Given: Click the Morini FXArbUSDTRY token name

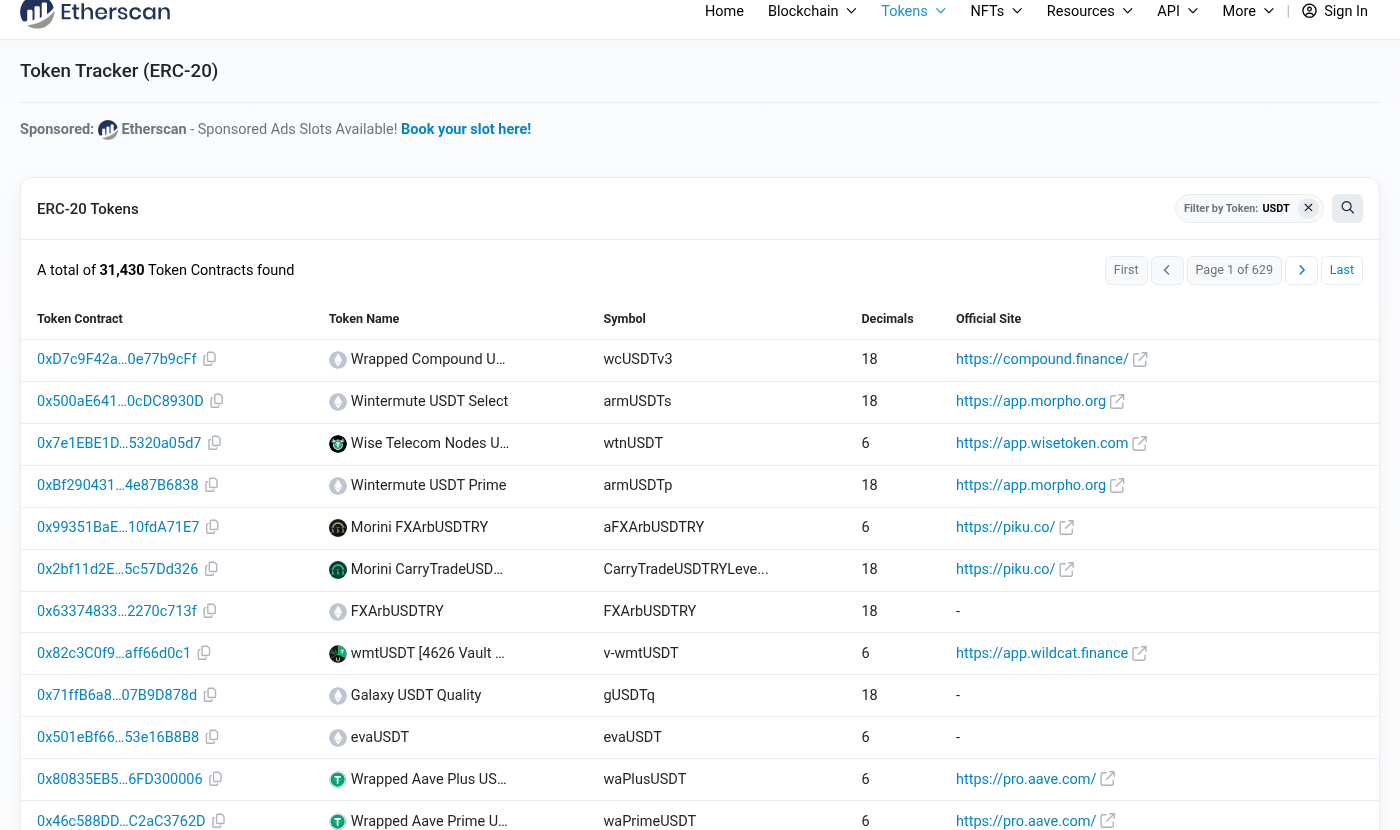Looking at the screenshot, I should pos(419,527).
